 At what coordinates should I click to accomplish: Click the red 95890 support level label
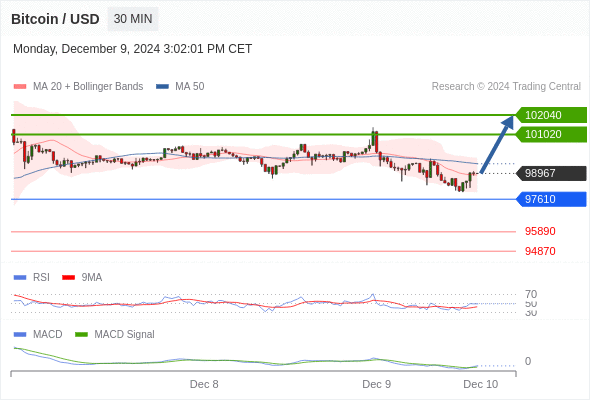(x=540, y=231)
